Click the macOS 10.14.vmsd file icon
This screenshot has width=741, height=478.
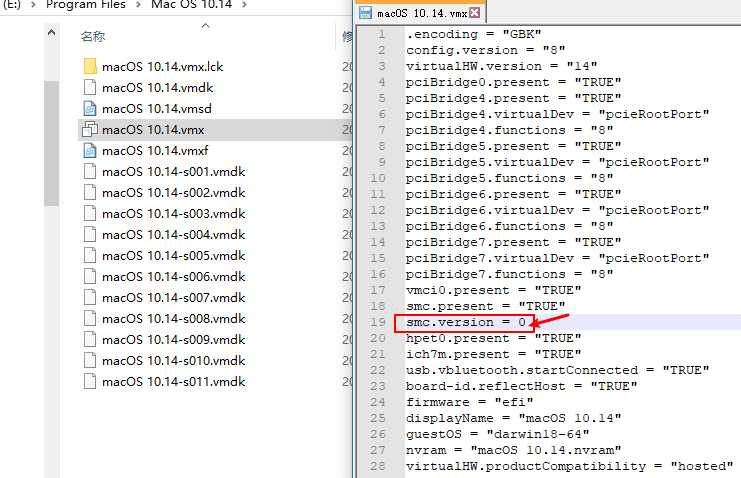(90, 108)
